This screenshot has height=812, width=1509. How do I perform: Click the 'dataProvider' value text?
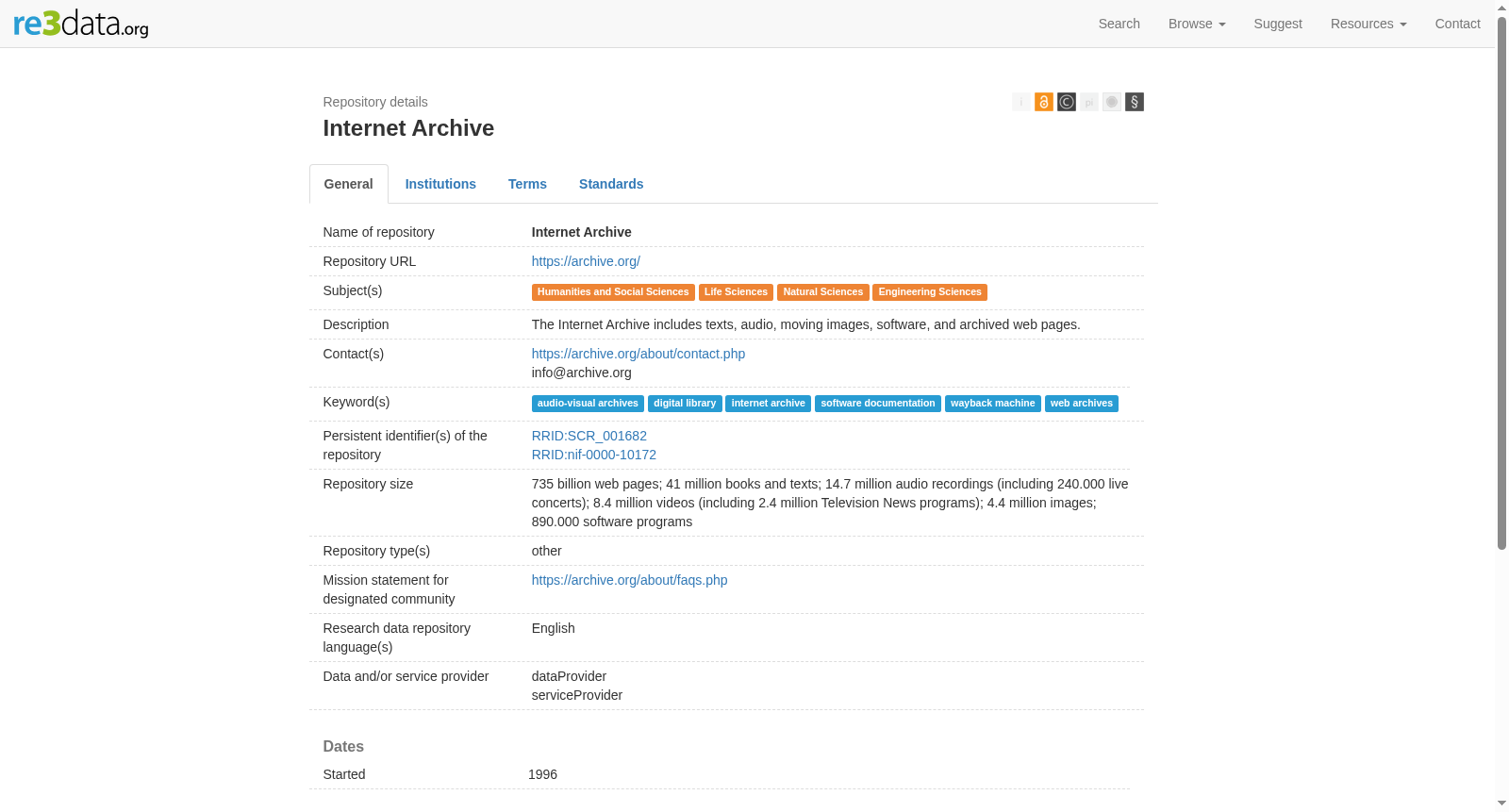569,676
